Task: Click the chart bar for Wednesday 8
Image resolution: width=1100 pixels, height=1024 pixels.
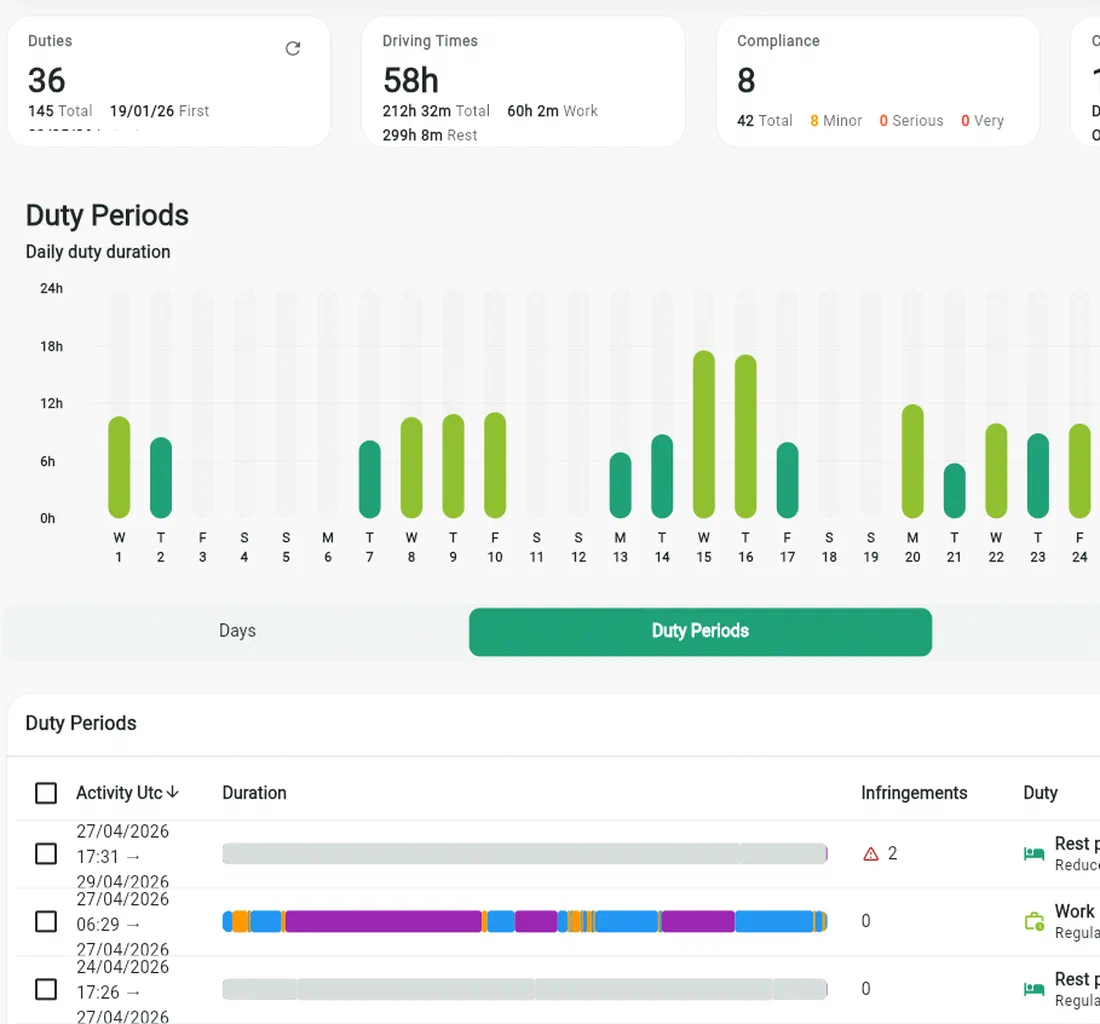Action: (411, 467)
